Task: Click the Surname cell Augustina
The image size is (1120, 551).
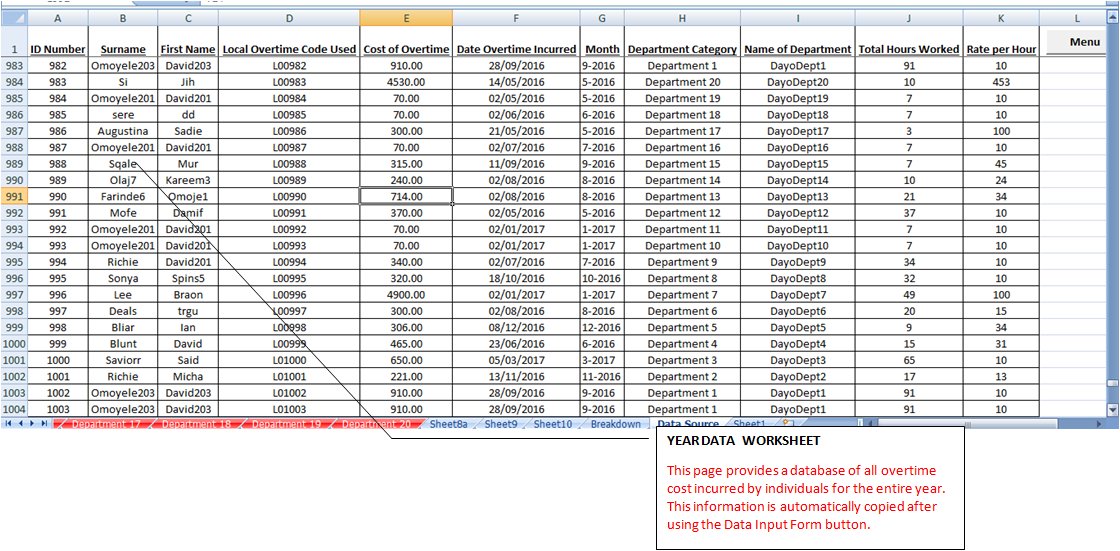Action: tap(122, 131)
